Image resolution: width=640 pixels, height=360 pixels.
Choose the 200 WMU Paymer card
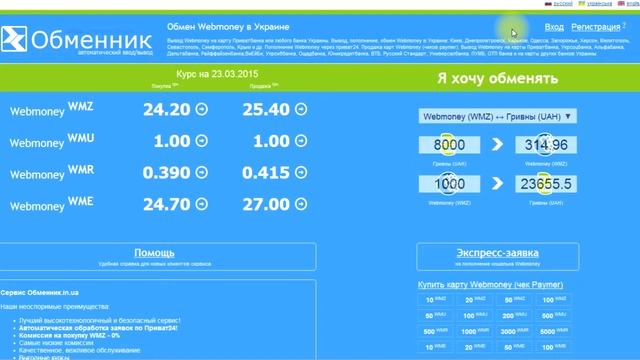tap(514, 316)
